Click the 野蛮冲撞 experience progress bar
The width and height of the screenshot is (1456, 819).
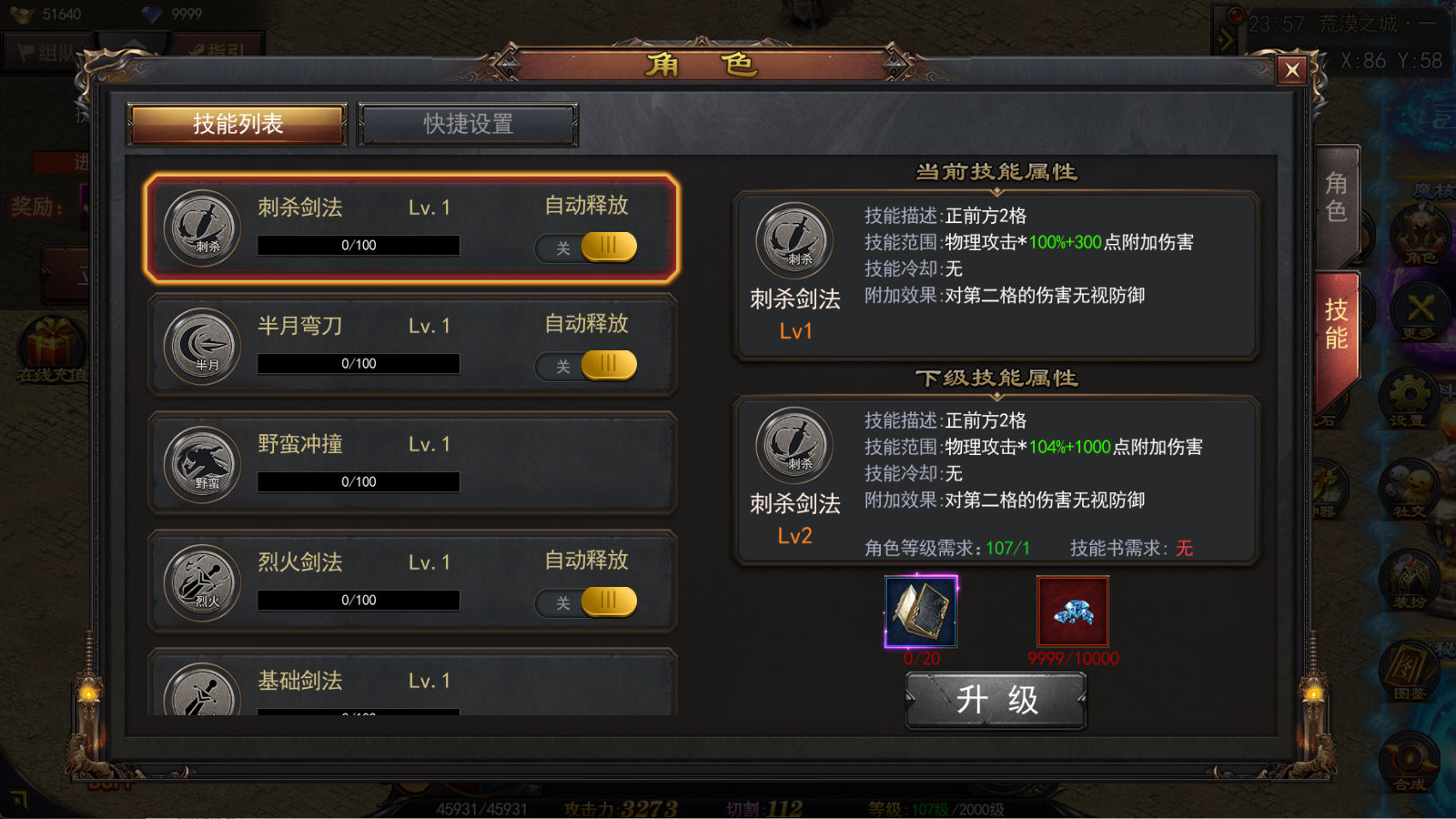click(x=359, y=481)
